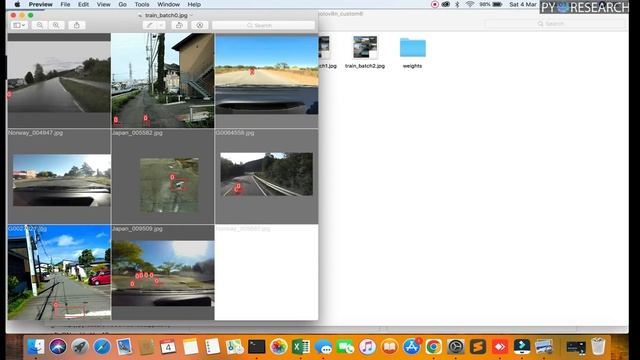Open the Preview application menu
Viewport: 640px width, 360px height.
tap(40, 4)
